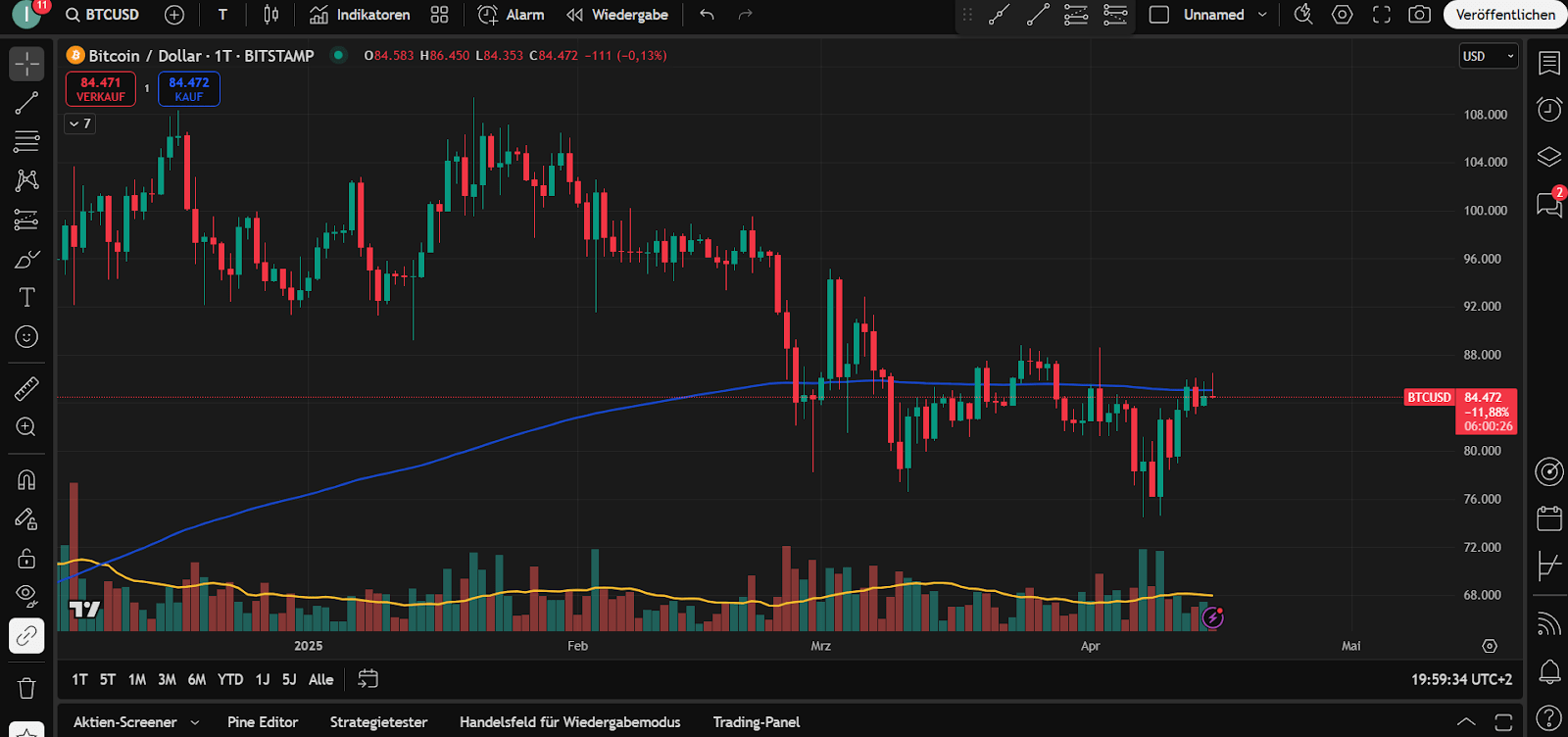Select the text annotation tool
This screenshot has width=1568, height=737.
[x=26, y=298]
